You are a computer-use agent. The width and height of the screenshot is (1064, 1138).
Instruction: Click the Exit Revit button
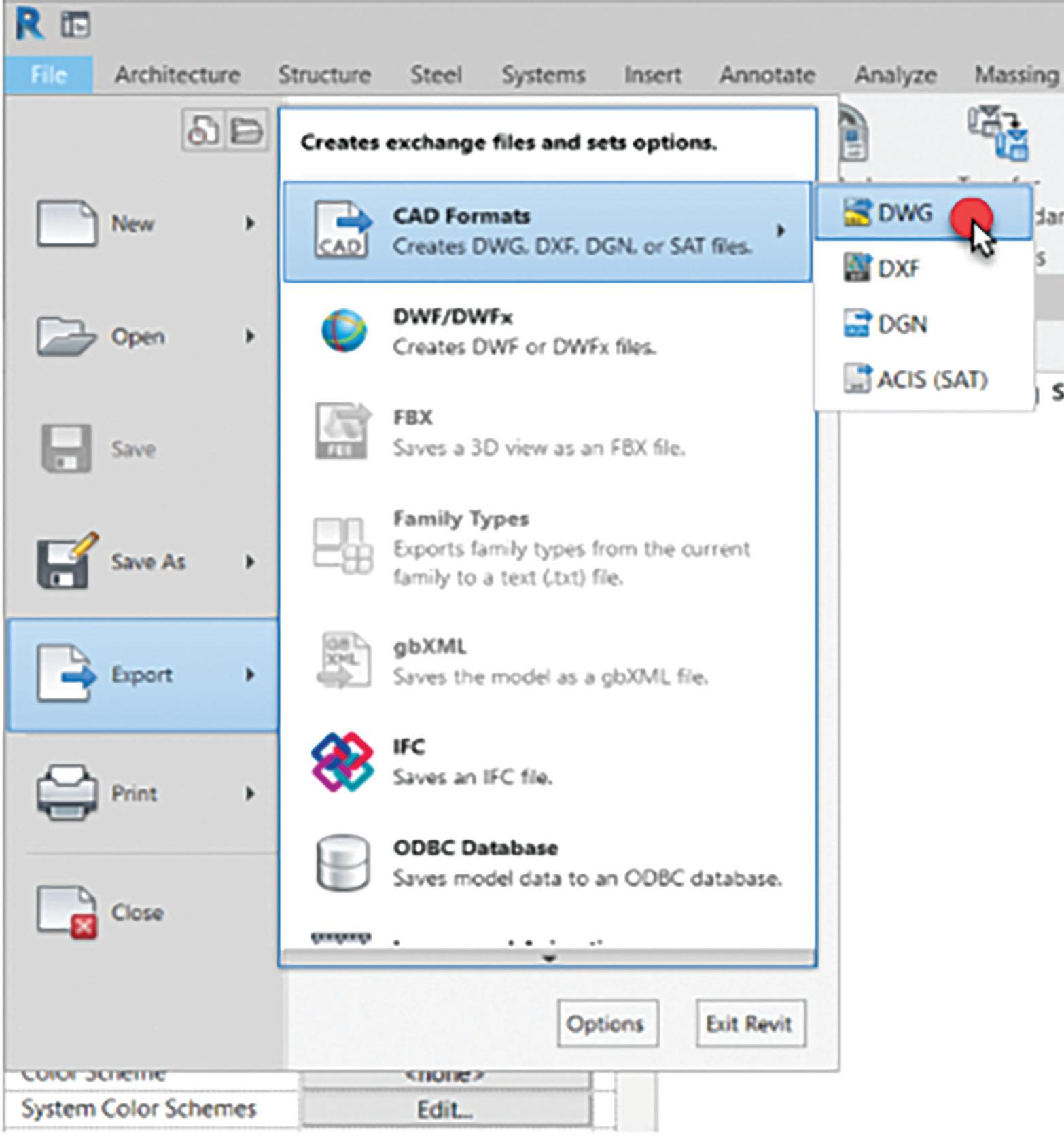[x=751, y=1023]
